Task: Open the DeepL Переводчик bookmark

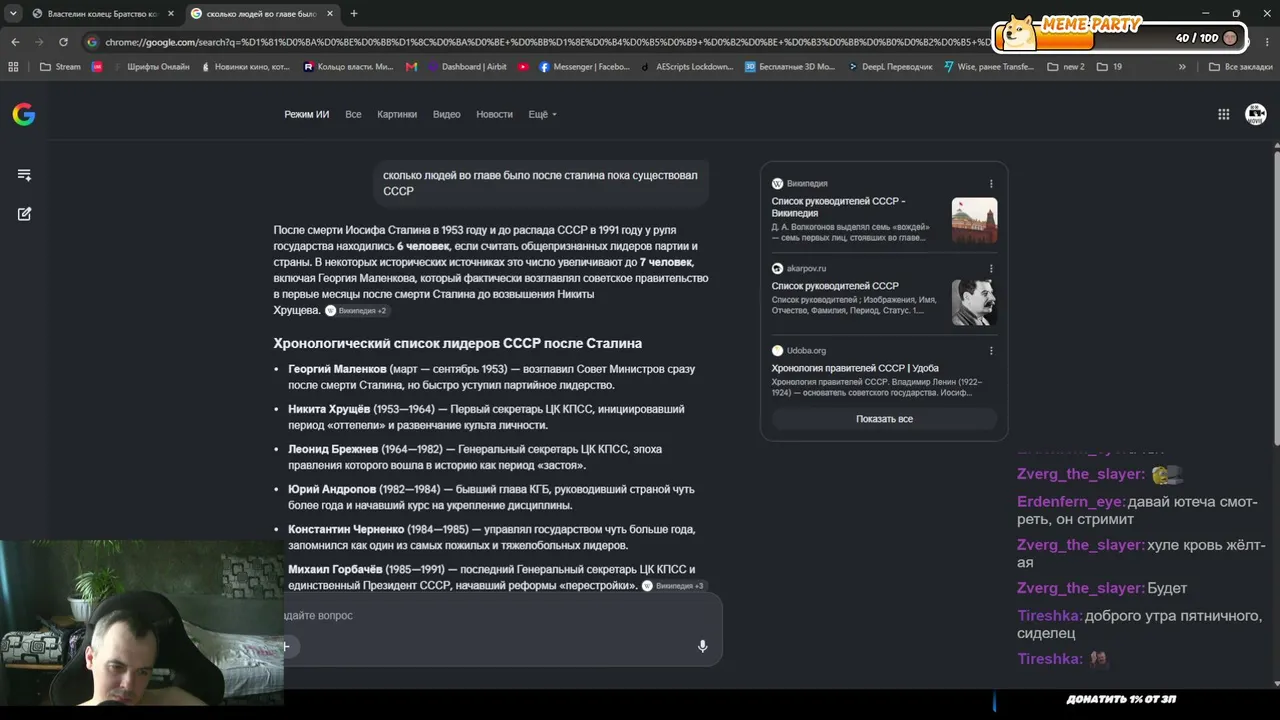Action: 890,67
